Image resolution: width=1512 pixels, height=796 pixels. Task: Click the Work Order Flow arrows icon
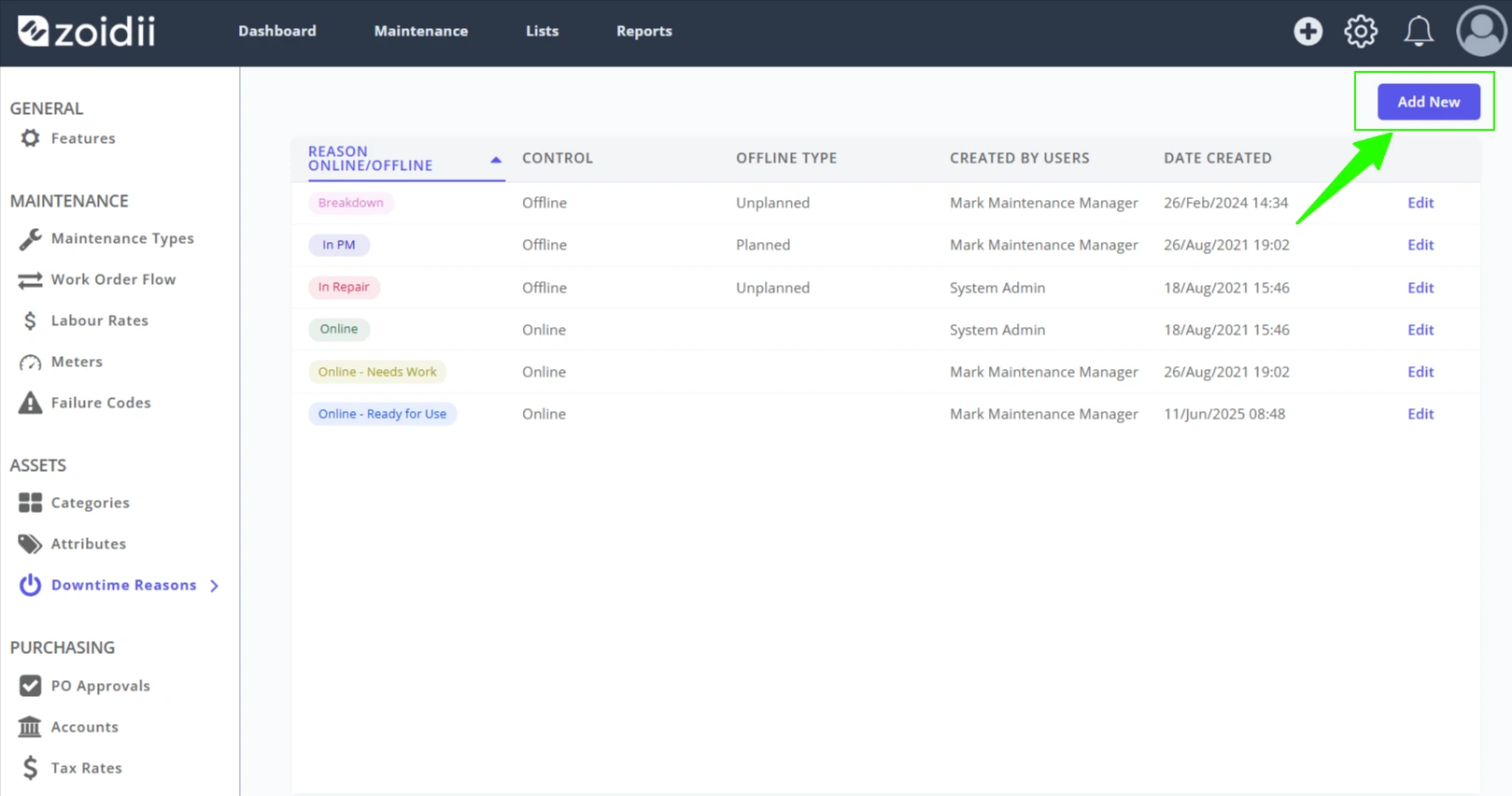tap(30, 279)
